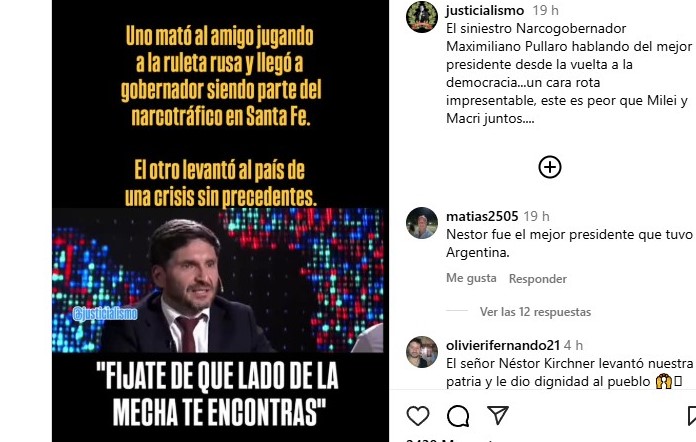Open matias2505 username link
Image resolution: width=696 pixels, height=442 pixels.
(482, 216)
